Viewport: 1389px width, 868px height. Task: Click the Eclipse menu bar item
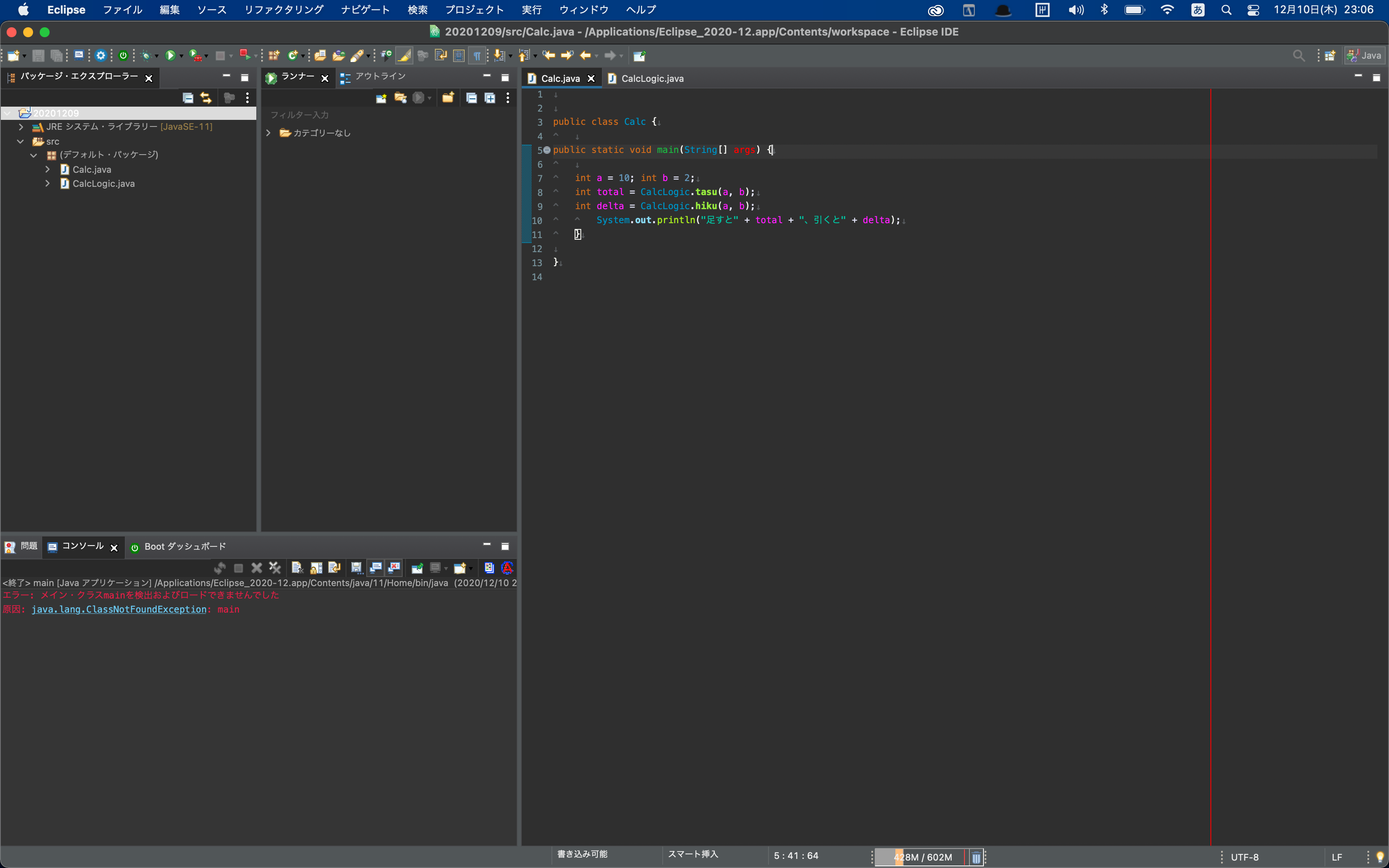point(66,10)
